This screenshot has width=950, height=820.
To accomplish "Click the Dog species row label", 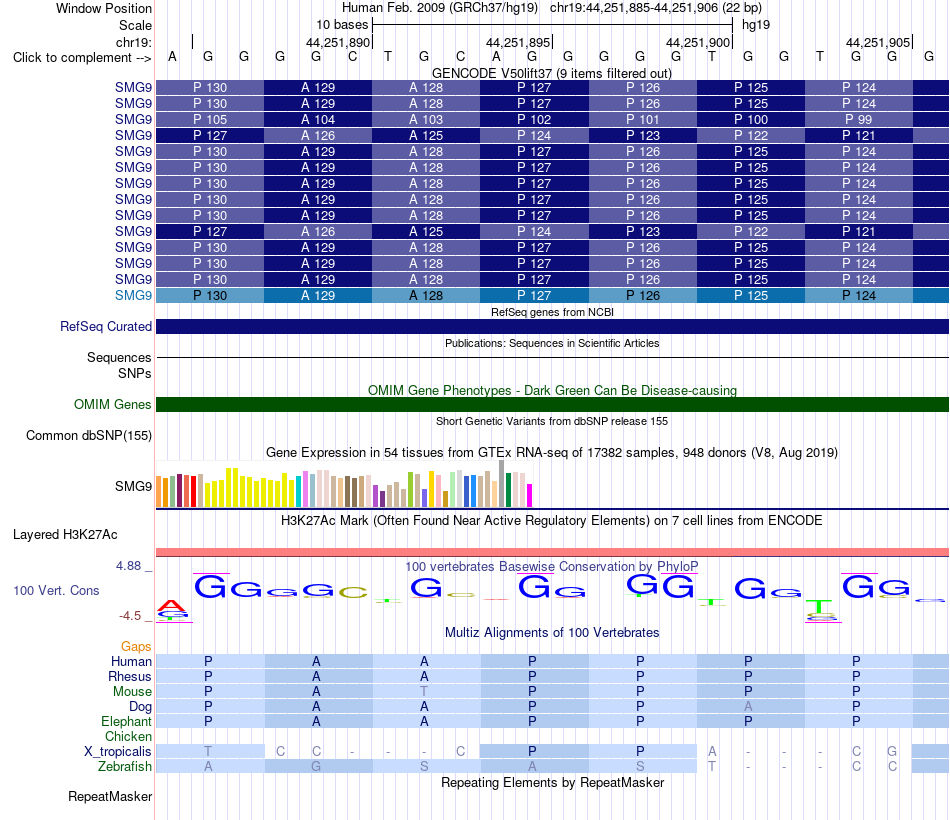I will point(140,706).
